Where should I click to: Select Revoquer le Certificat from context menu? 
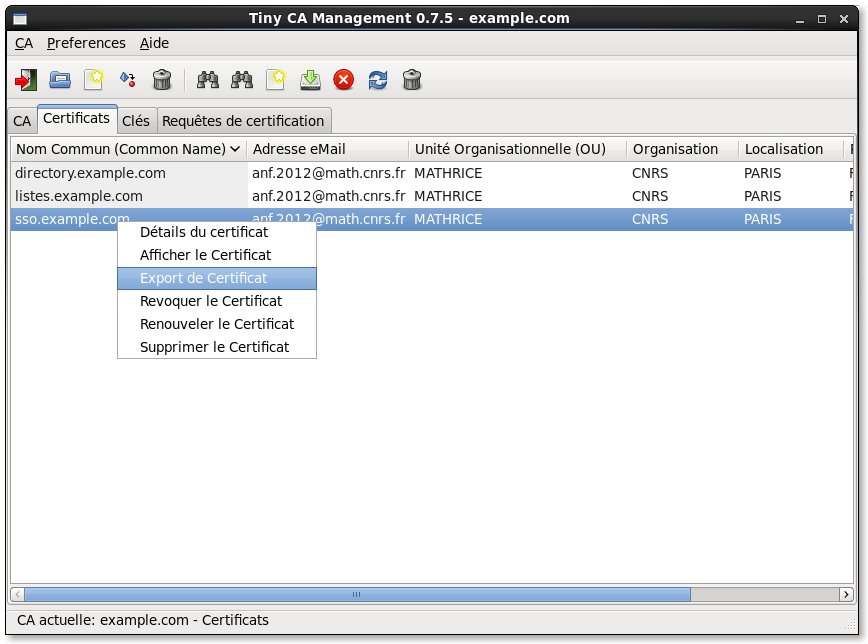(x=211, y=301)
